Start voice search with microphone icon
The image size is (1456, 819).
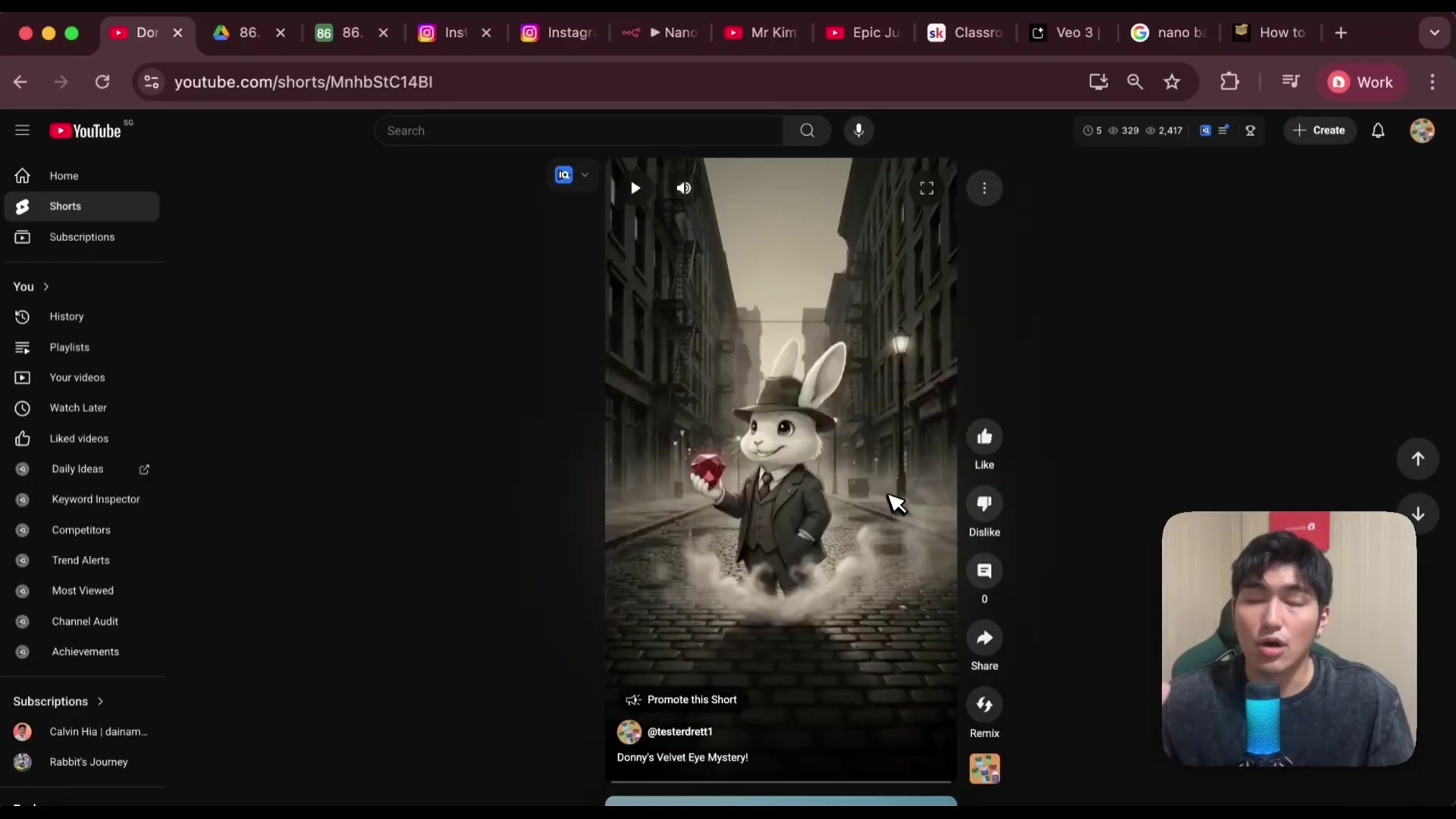(x=858, y=130)
